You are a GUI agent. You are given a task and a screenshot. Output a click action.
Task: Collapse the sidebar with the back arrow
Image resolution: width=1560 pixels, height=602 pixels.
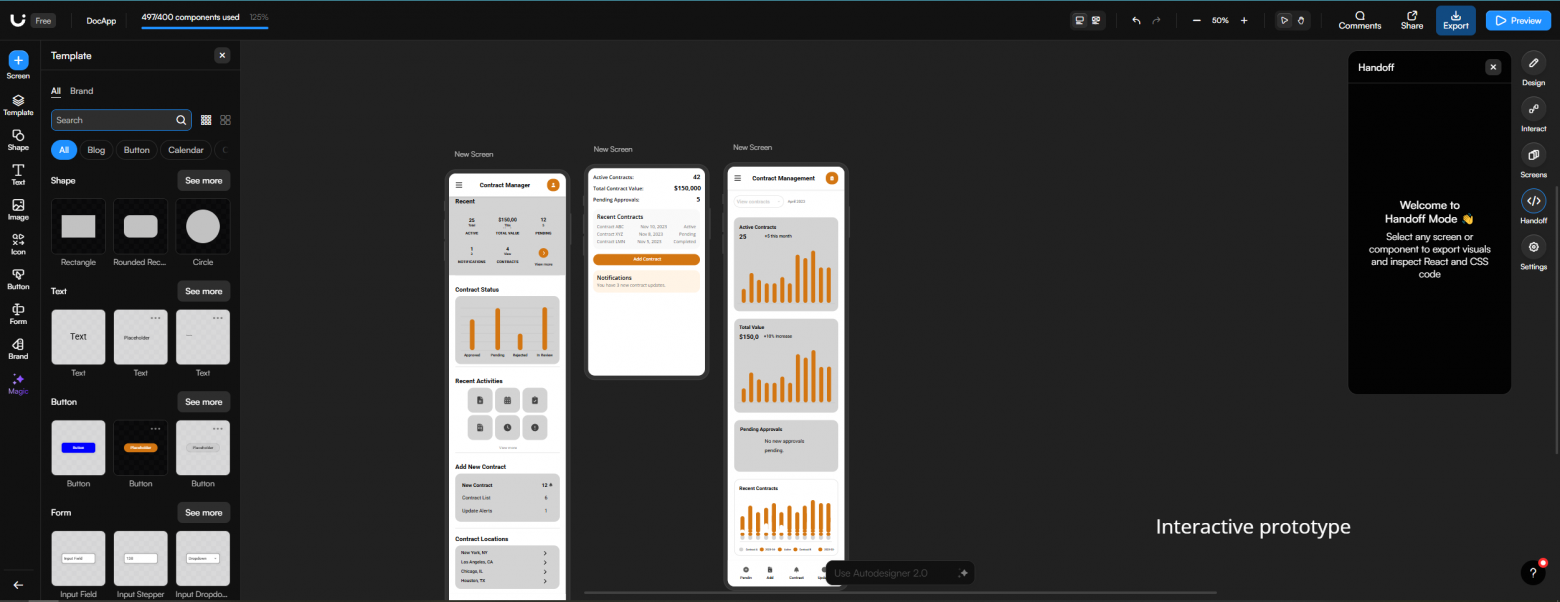(x=18, y=585)
